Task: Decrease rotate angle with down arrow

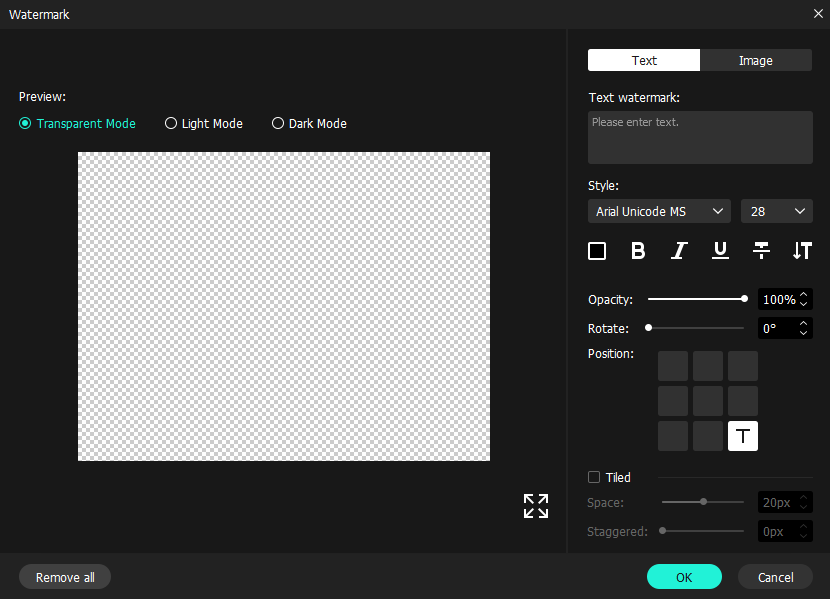Action: click(x=804, y=333)
